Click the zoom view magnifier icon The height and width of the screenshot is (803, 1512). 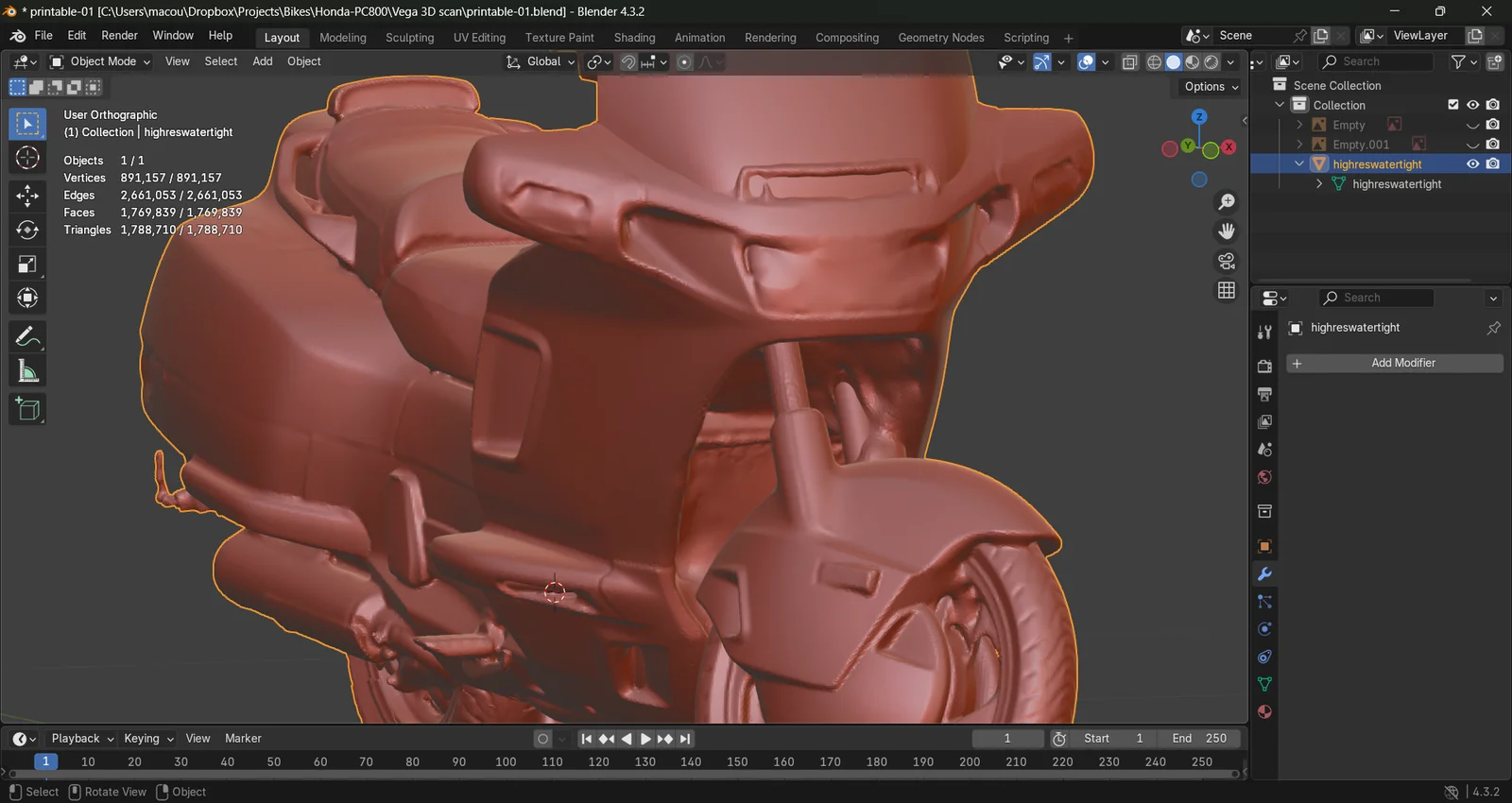click(1227, 202)
